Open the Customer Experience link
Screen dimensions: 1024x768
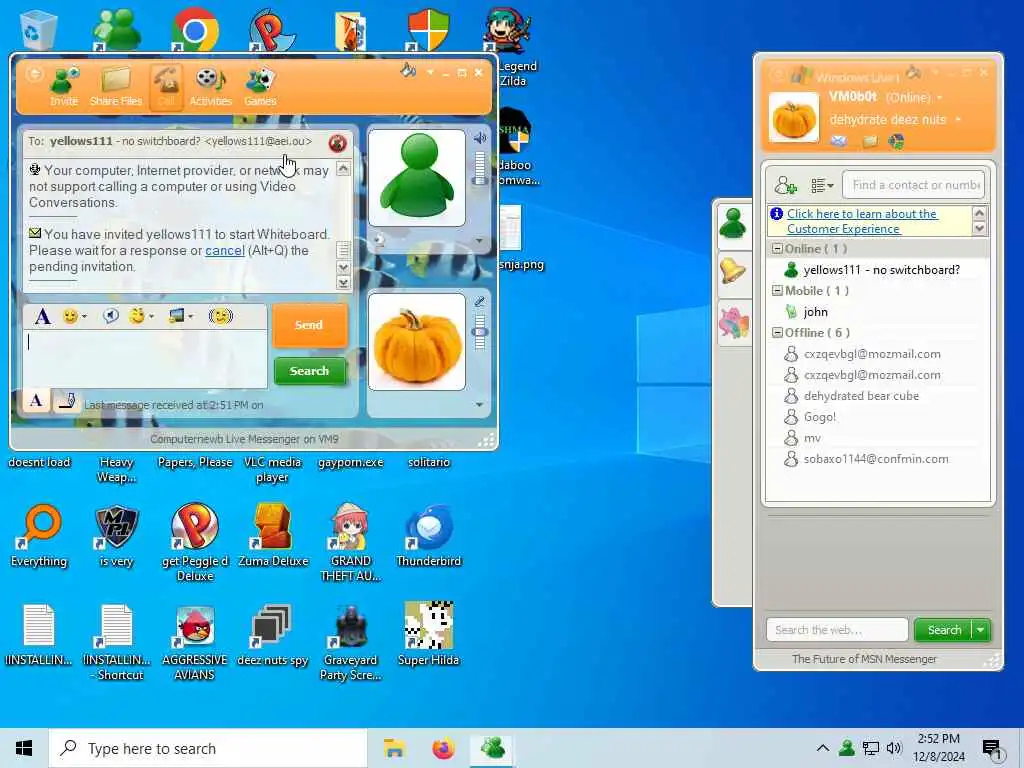[861, 221]
